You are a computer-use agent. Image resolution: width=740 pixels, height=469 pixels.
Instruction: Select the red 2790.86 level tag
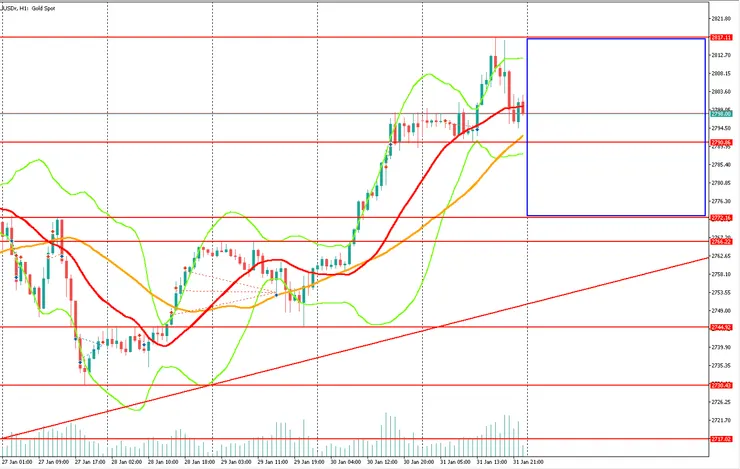coord(721,142)
